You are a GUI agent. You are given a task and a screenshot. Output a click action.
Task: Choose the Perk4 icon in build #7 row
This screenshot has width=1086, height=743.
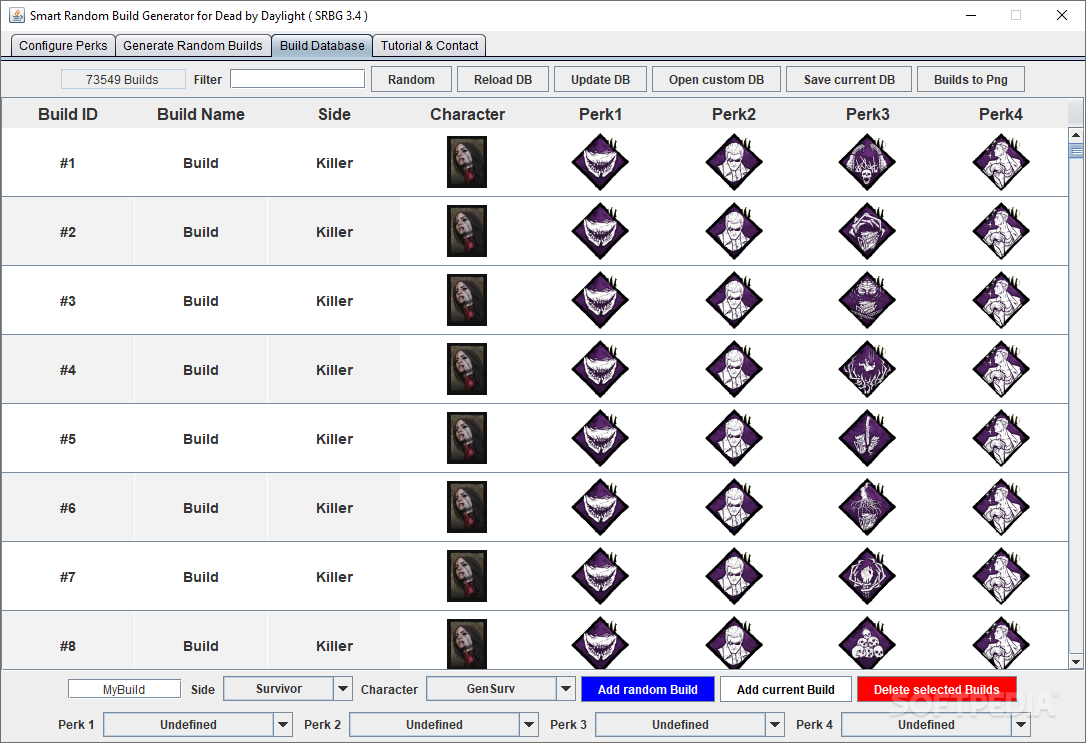click(x=1001, y=576)
